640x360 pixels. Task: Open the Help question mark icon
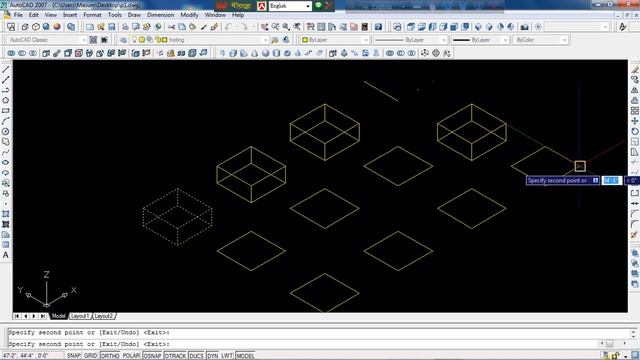tap(378, 27)
